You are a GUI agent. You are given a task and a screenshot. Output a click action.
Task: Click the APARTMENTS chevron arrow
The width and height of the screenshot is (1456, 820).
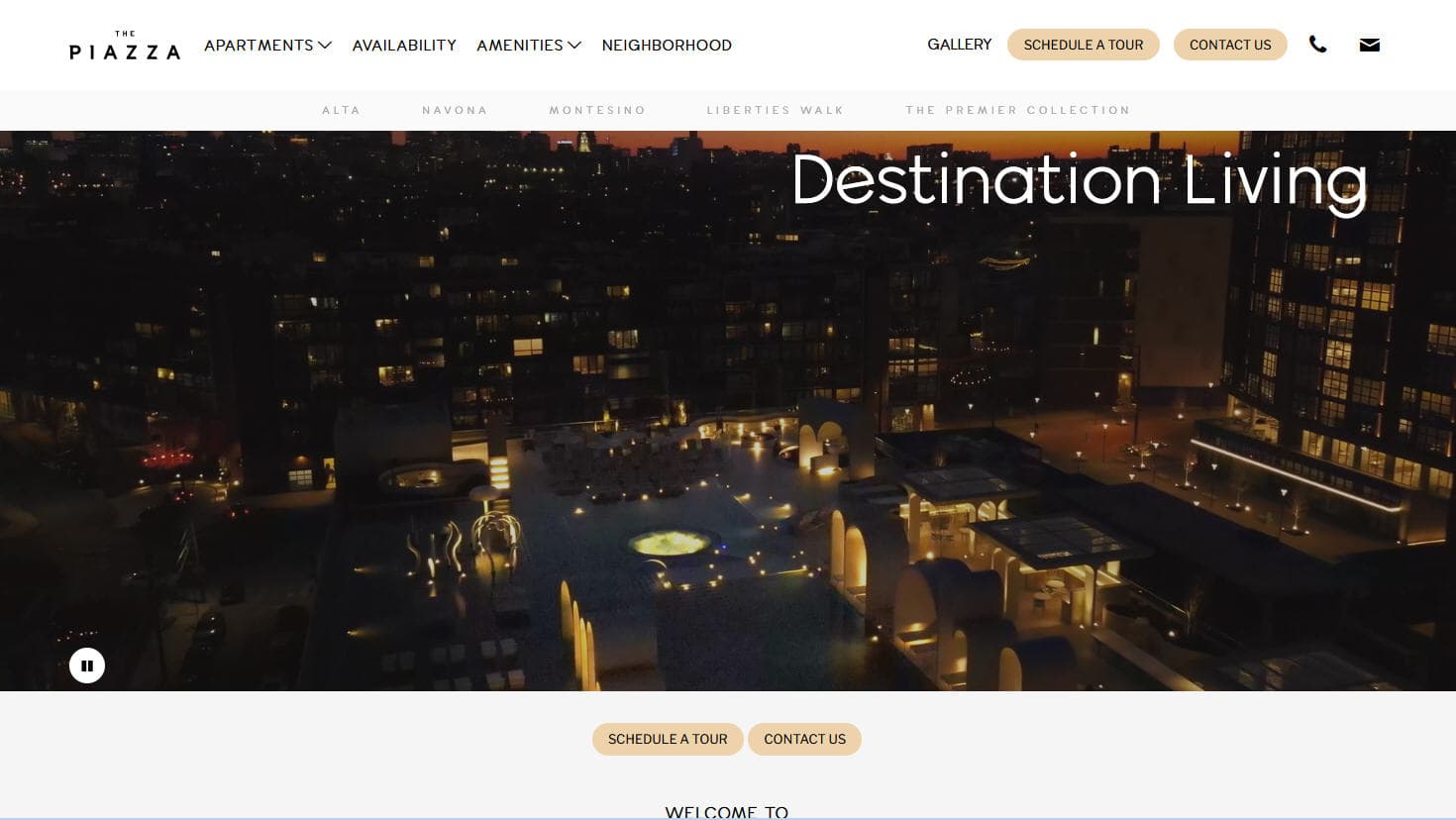point(325,45)
